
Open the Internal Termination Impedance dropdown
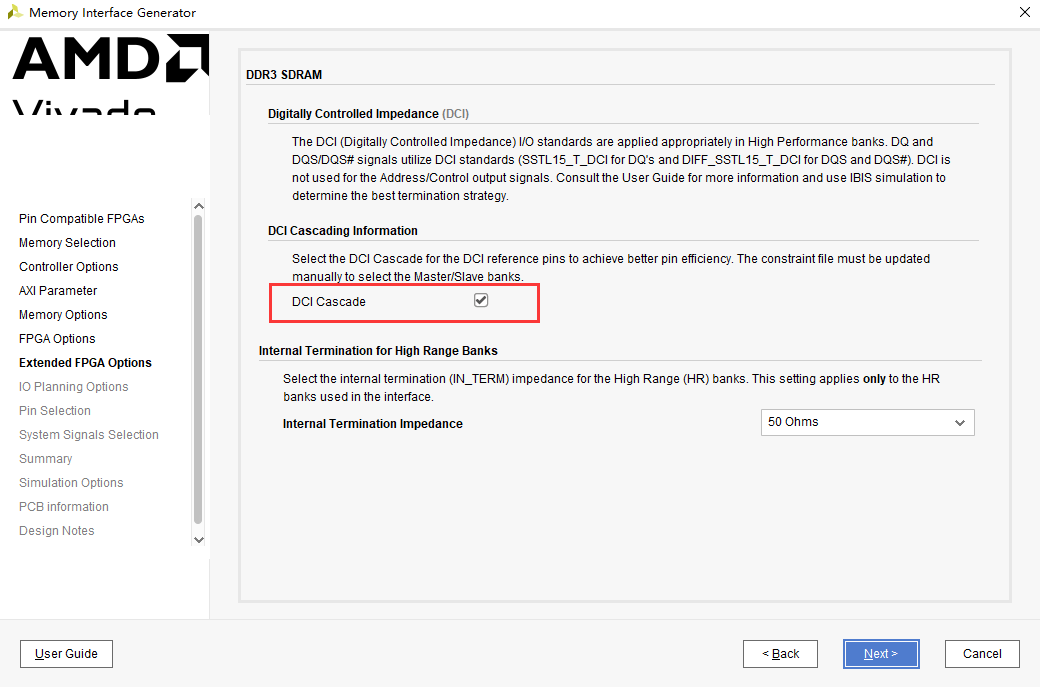868,422
